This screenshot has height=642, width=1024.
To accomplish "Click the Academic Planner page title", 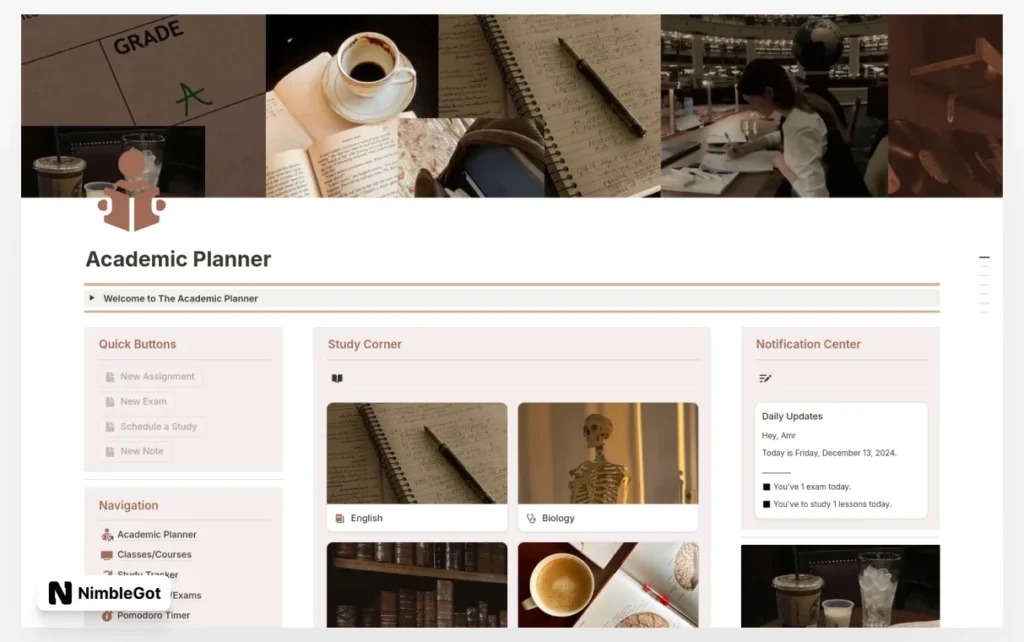I will (x=178, y=259).
